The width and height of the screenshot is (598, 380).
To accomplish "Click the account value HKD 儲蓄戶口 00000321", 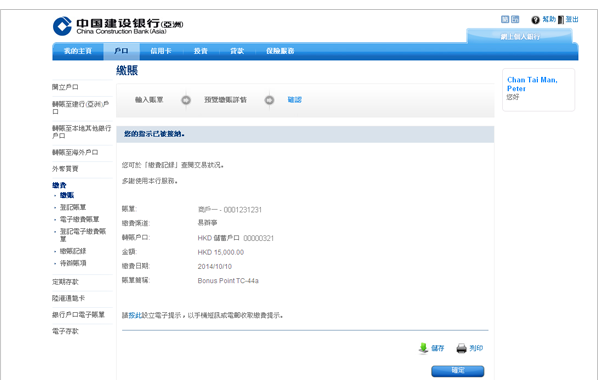I will coord(236,238).
